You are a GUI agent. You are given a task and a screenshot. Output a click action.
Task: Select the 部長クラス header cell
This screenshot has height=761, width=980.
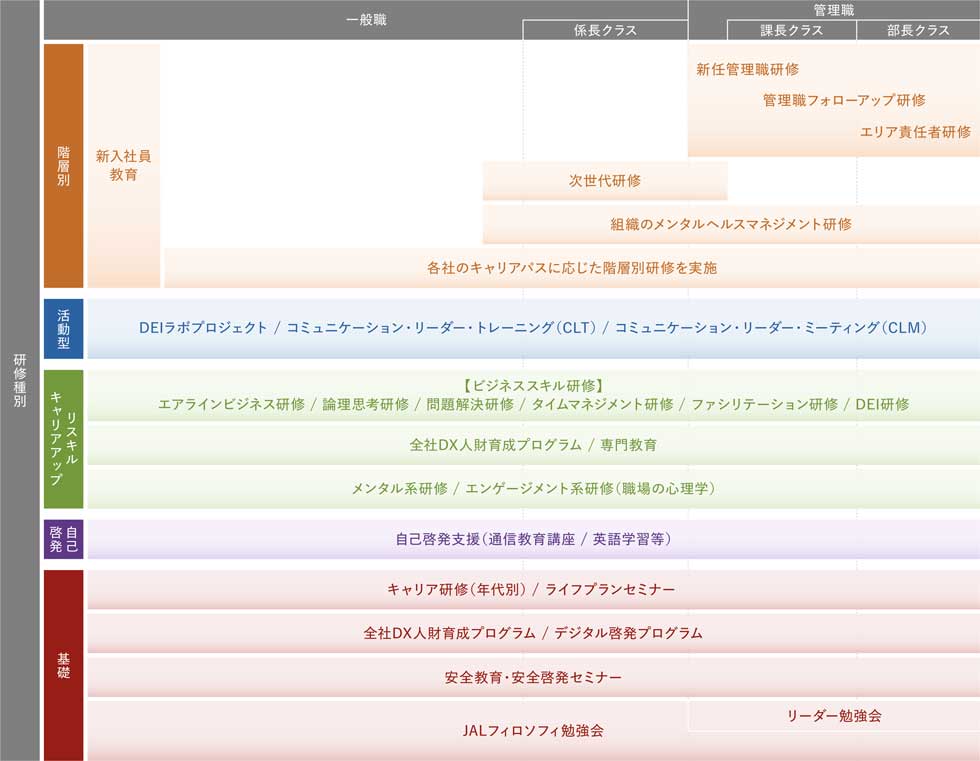(918, 30)
